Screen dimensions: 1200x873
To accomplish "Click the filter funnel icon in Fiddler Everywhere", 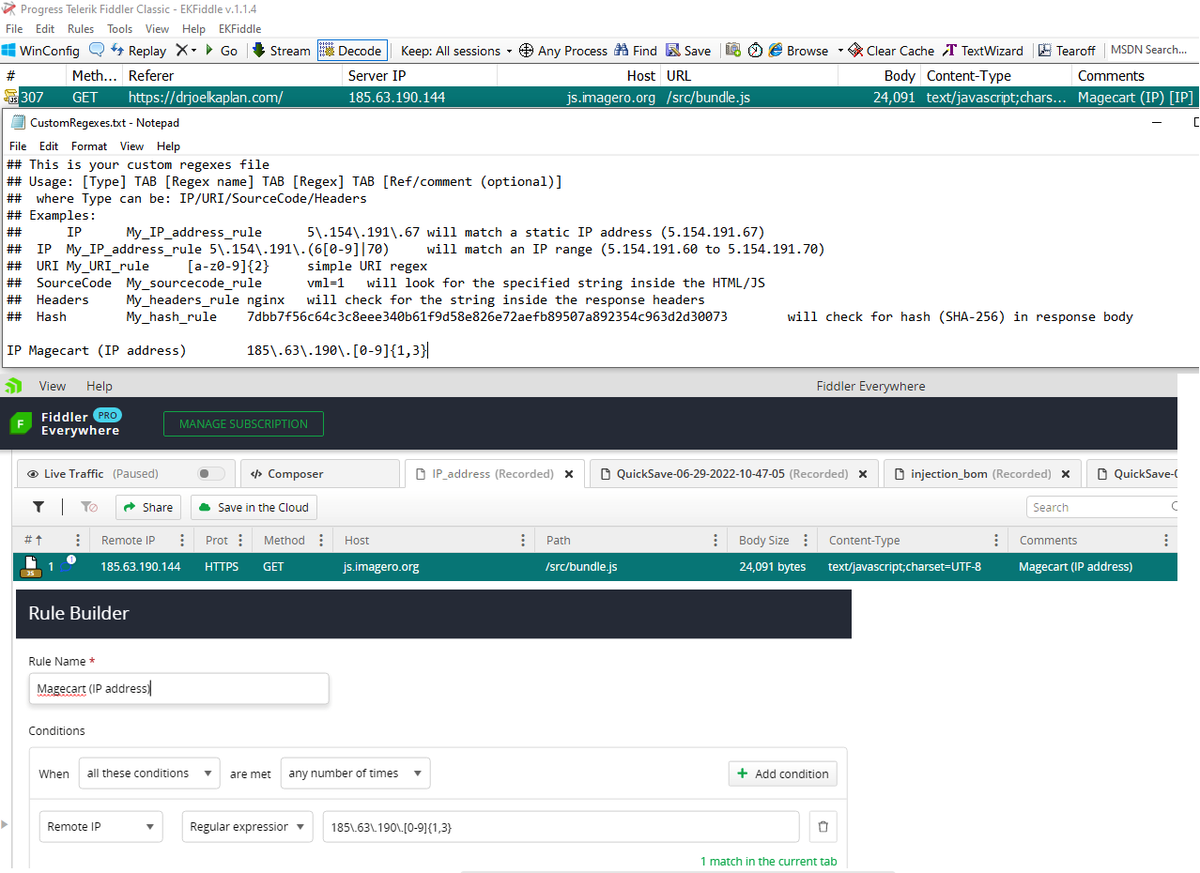I will pos(39,507).
